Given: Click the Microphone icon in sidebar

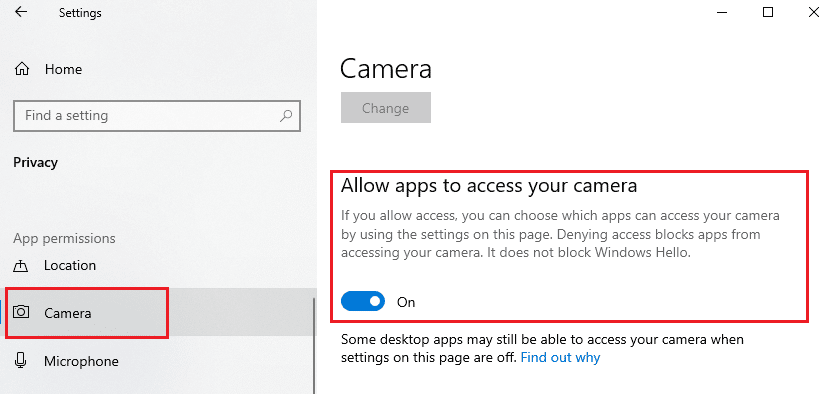Looking at the screenshot, I should point(21,361).
